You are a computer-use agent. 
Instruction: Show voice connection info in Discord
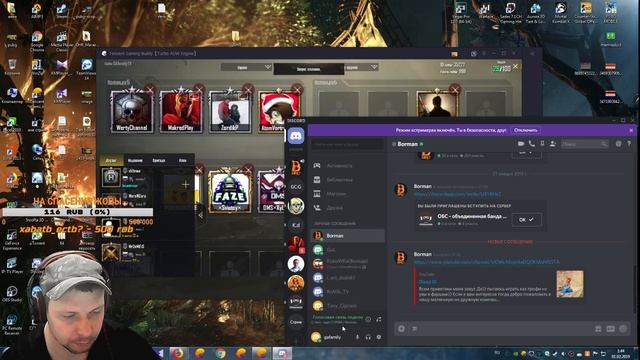368,319
